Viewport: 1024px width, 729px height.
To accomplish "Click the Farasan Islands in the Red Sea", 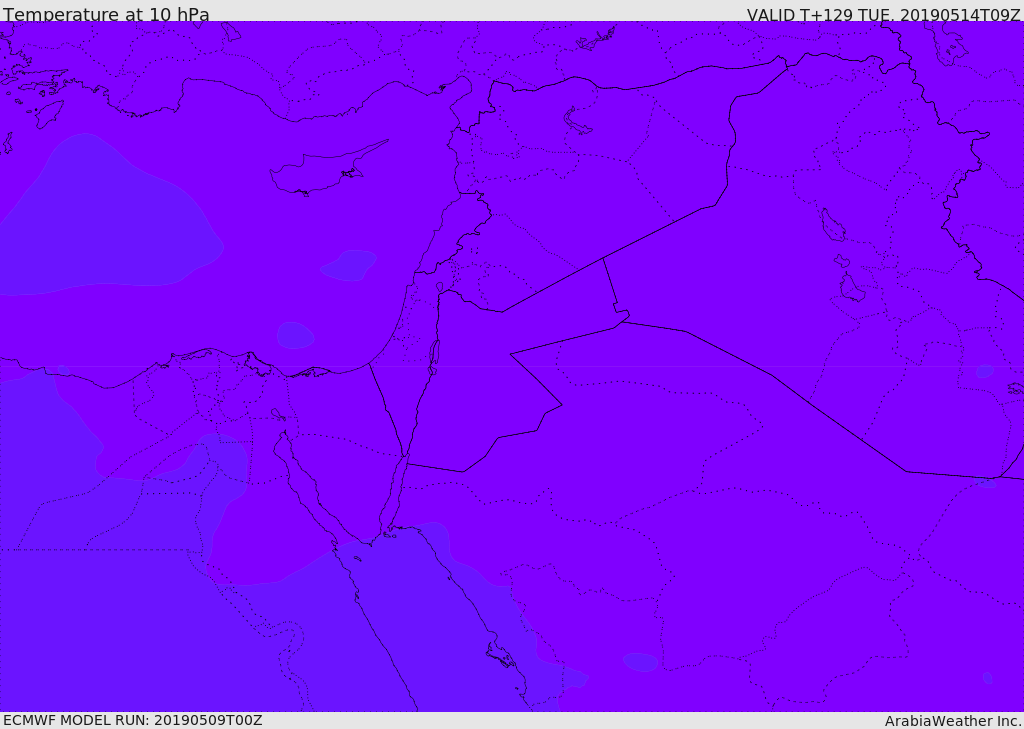I will point(501,655).
